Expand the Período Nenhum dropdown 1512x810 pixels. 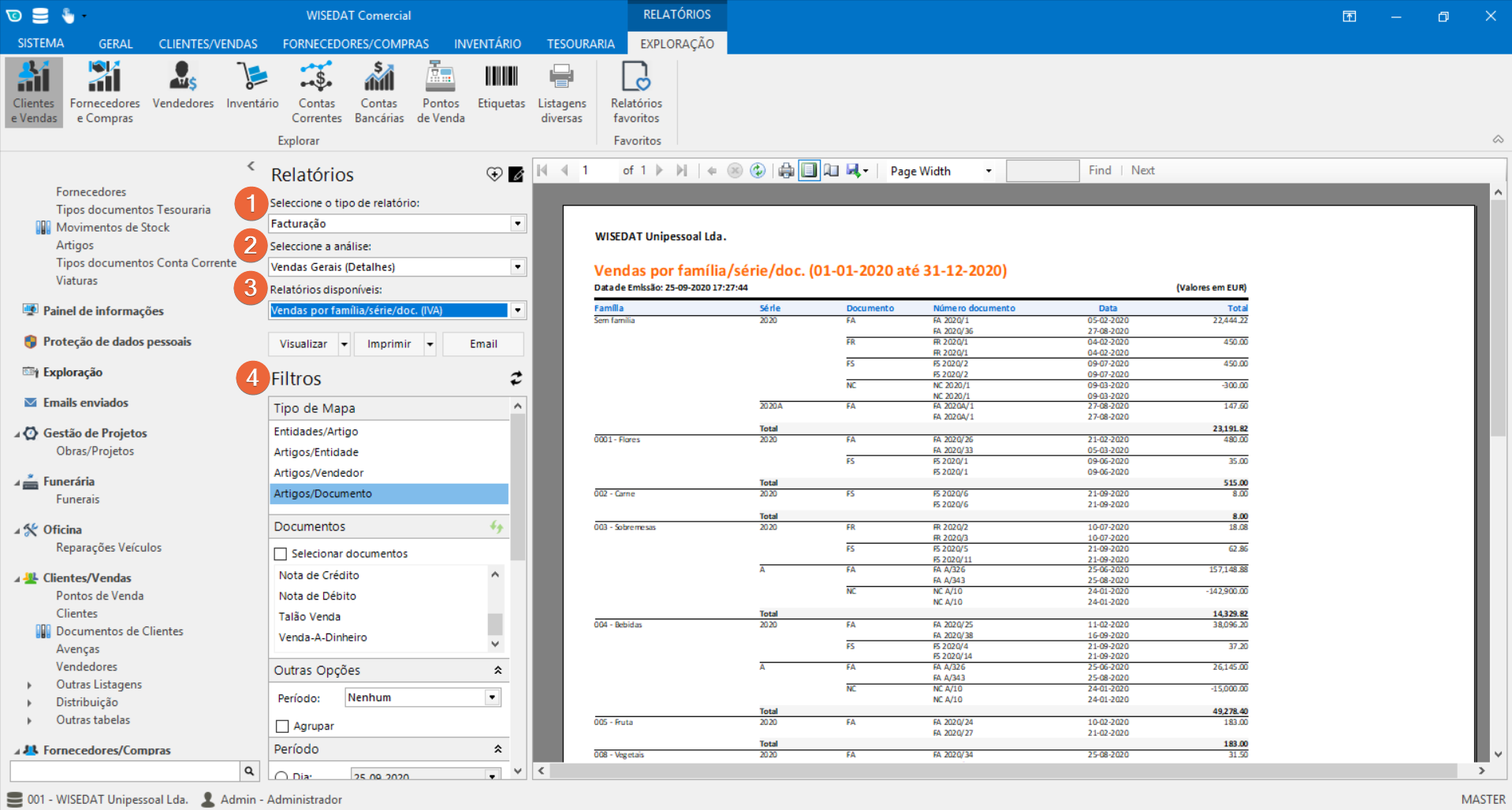492,697
